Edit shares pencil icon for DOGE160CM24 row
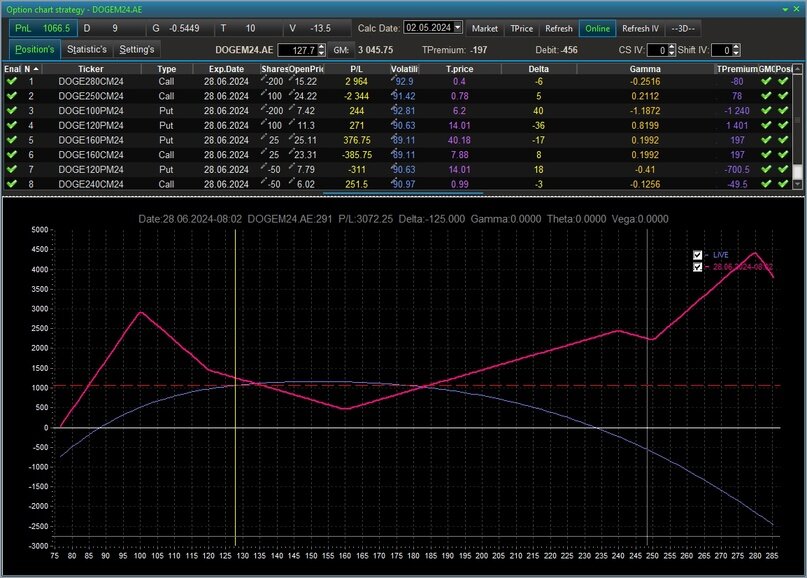This screenshot has height=578, width=807. (x=264, y=152)
